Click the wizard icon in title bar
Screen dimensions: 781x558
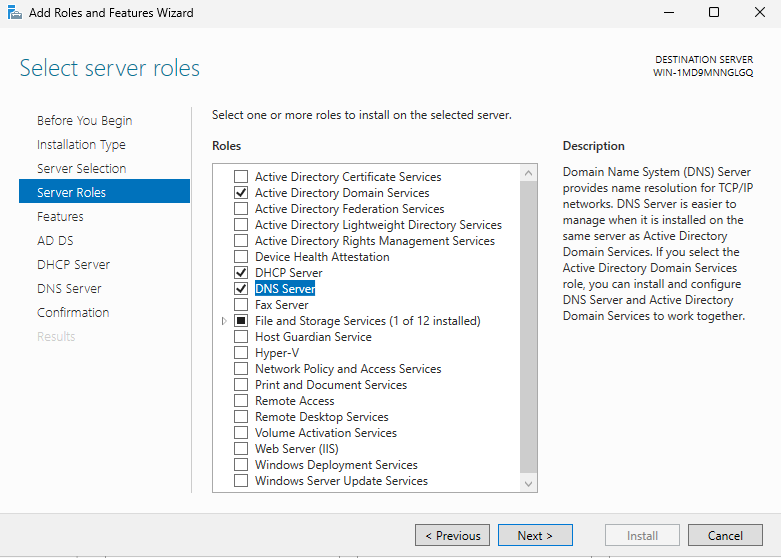pos(14,13)
